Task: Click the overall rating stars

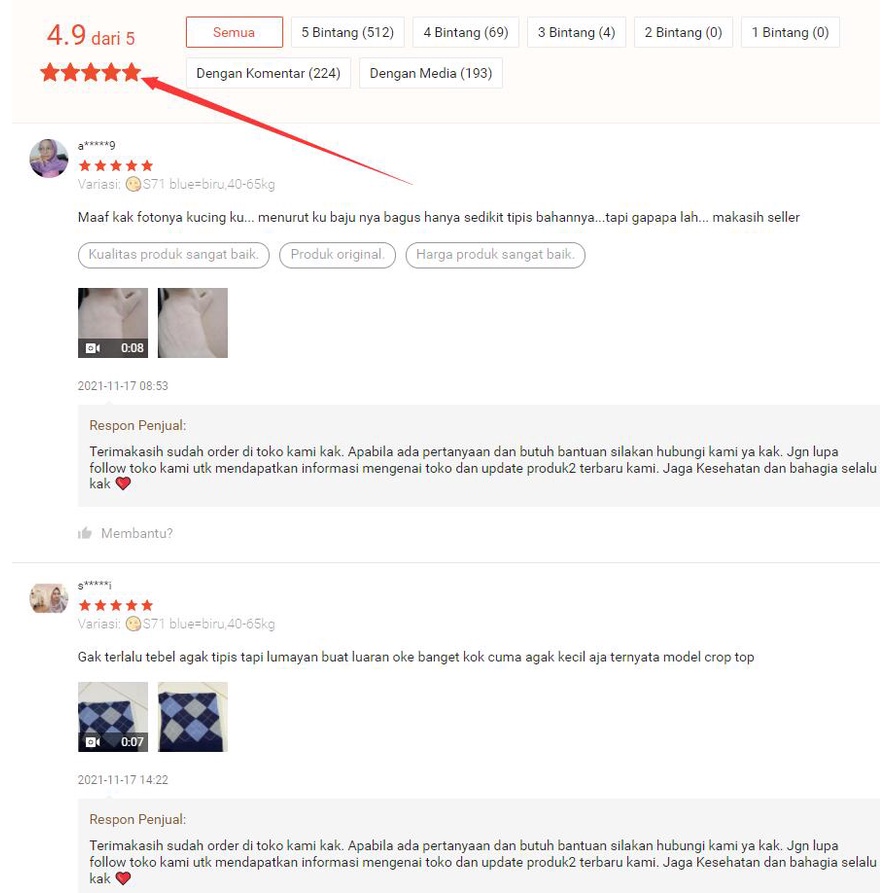Action: coord(91,72)
